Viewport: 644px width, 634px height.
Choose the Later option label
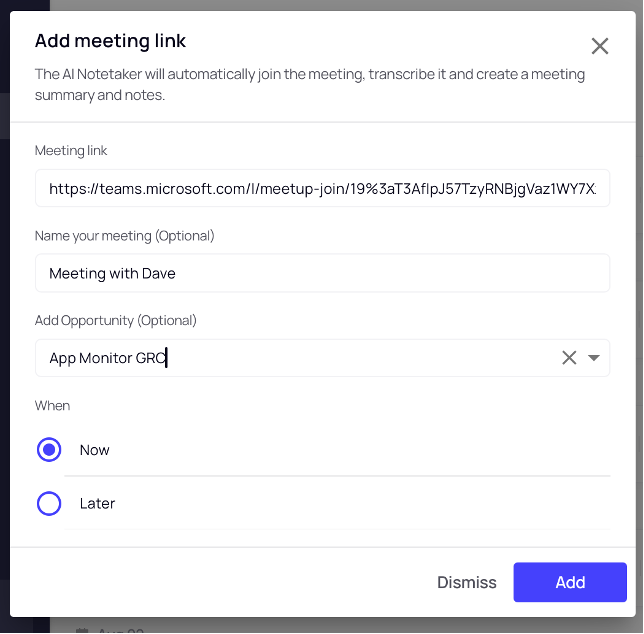click(x=97, y=503)
